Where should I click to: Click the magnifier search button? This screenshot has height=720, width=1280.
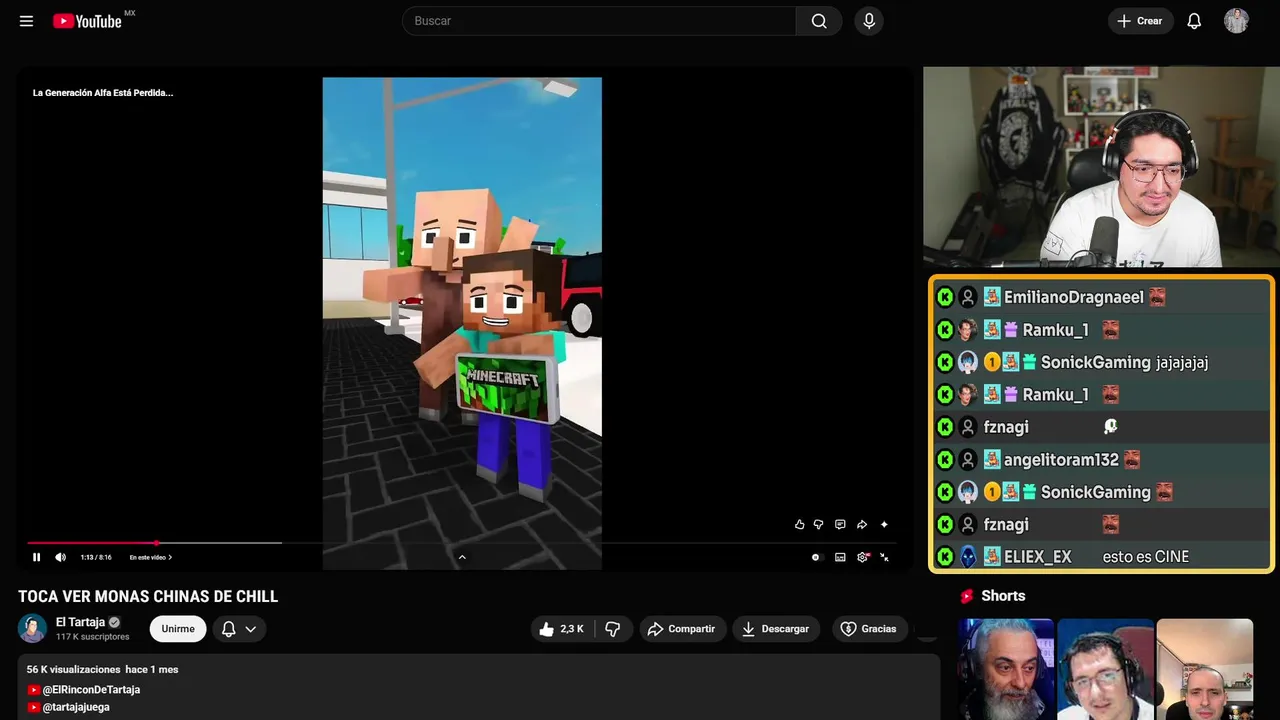click(819, 21)
